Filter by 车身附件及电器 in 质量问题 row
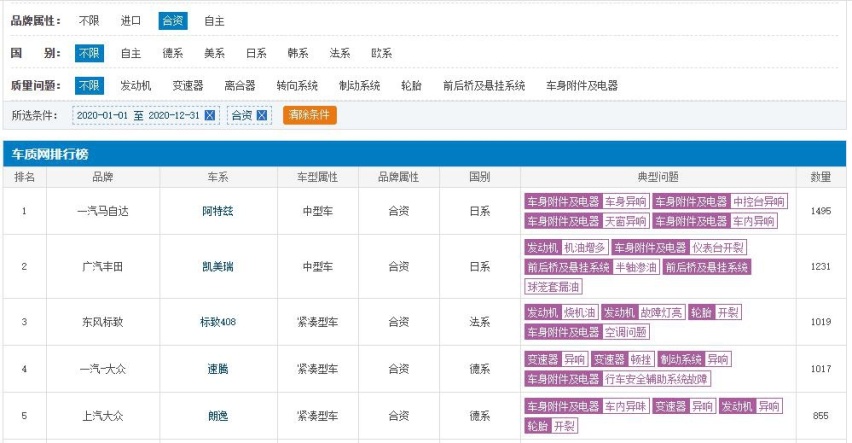Viewport: 852px width, 443px height. tap(582, 85)
